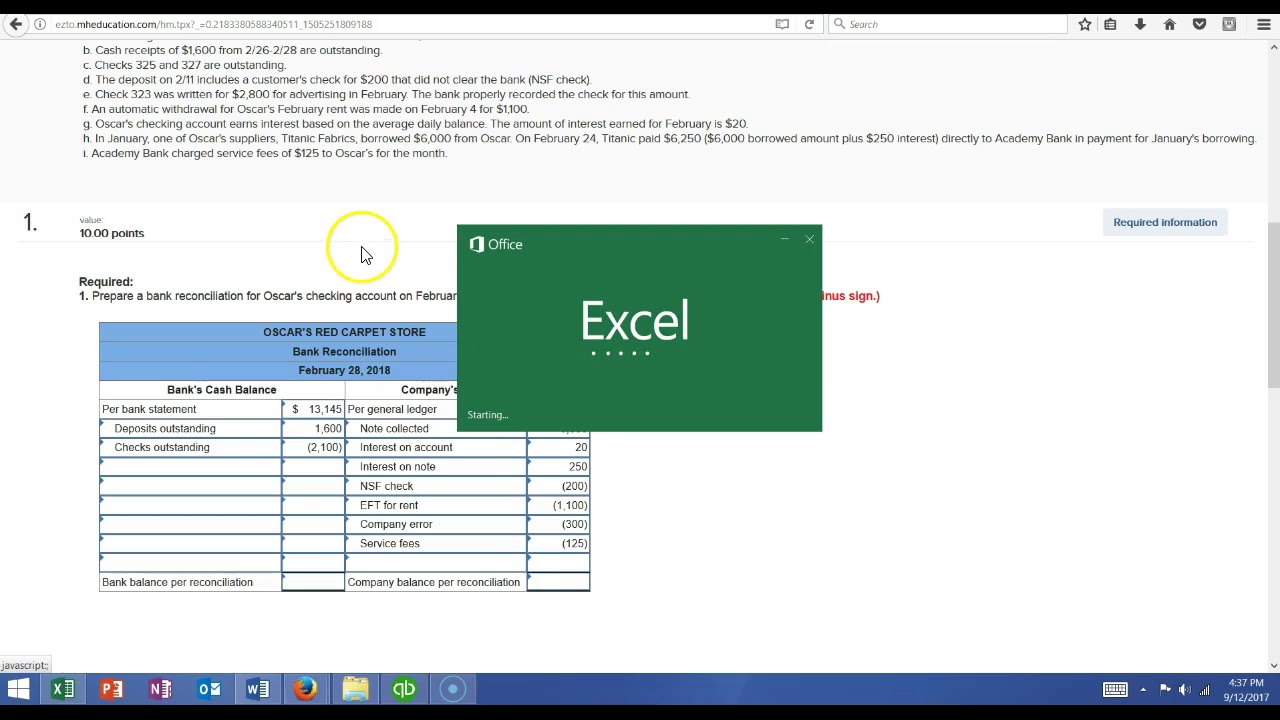Click screen recorder taskbar icon
Viewport: 1280px width, 720px height.
(x=452, y=689)
